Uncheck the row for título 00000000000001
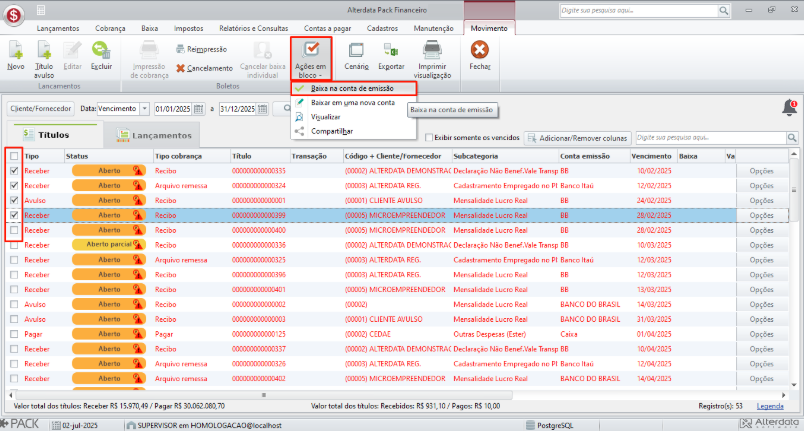This screenshot has width=804, height=431. 14,200
